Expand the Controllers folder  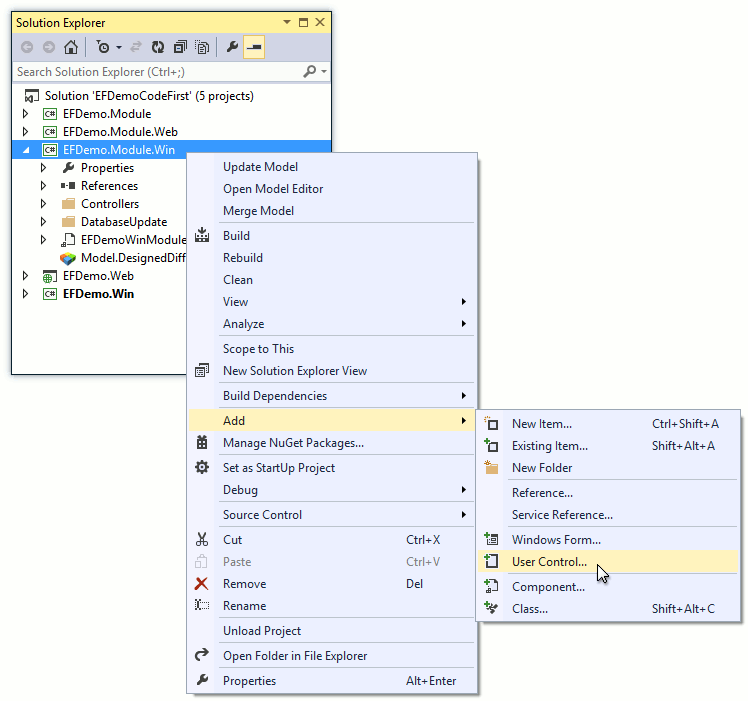(x=43, y=204)
